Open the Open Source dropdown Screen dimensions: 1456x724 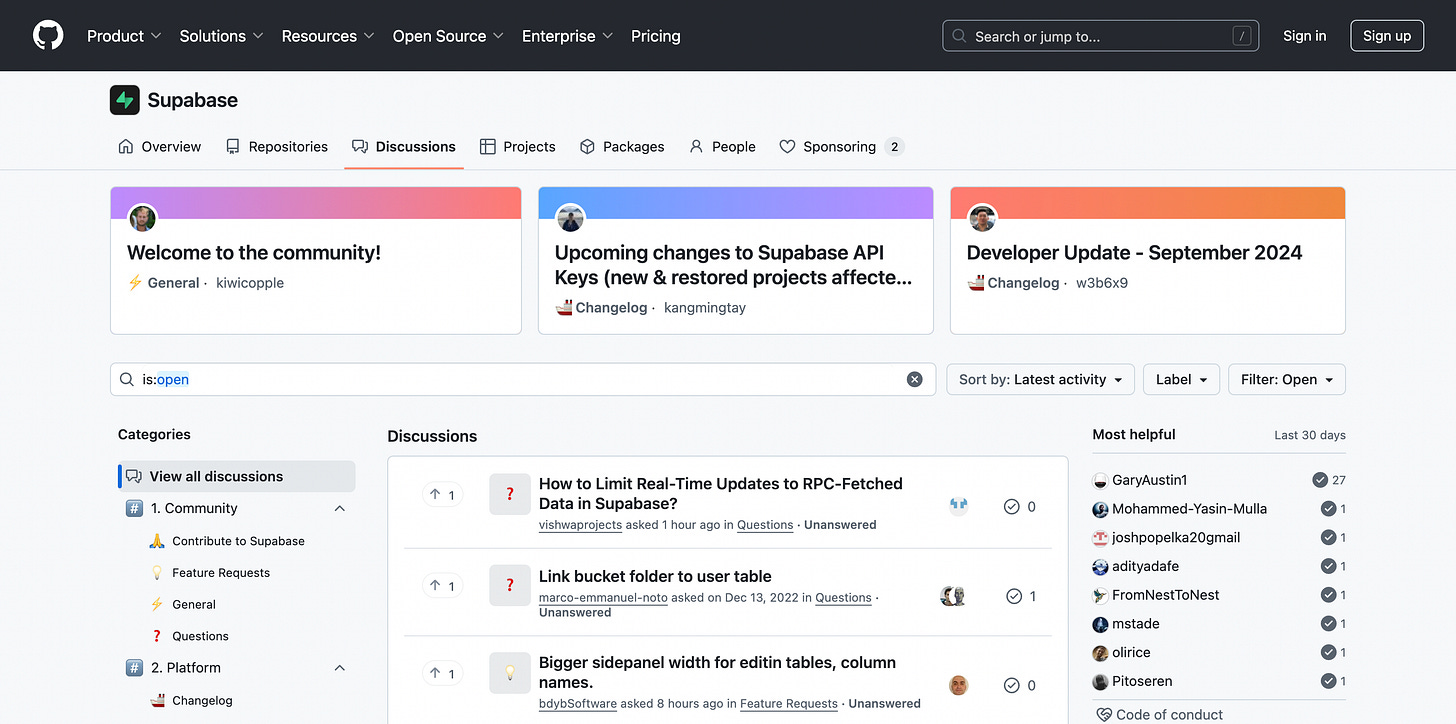coord(448,36)
